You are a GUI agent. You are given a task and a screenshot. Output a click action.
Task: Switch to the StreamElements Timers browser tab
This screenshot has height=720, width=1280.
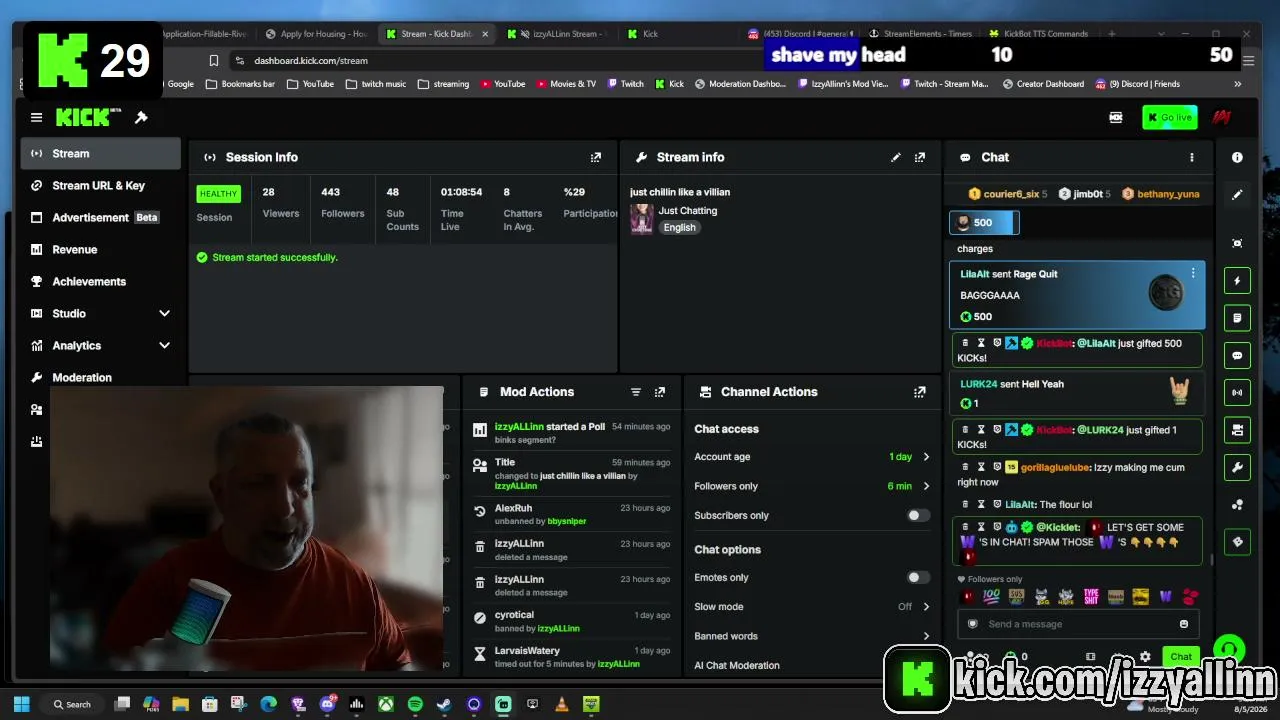tap(920, 34)
